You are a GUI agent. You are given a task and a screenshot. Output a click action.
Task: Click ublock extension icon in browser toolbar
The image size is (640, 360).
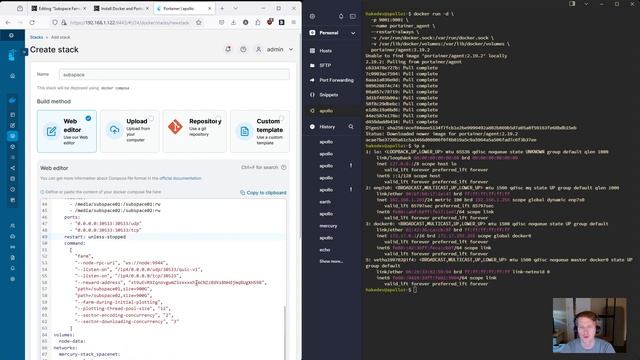[270, 22]
